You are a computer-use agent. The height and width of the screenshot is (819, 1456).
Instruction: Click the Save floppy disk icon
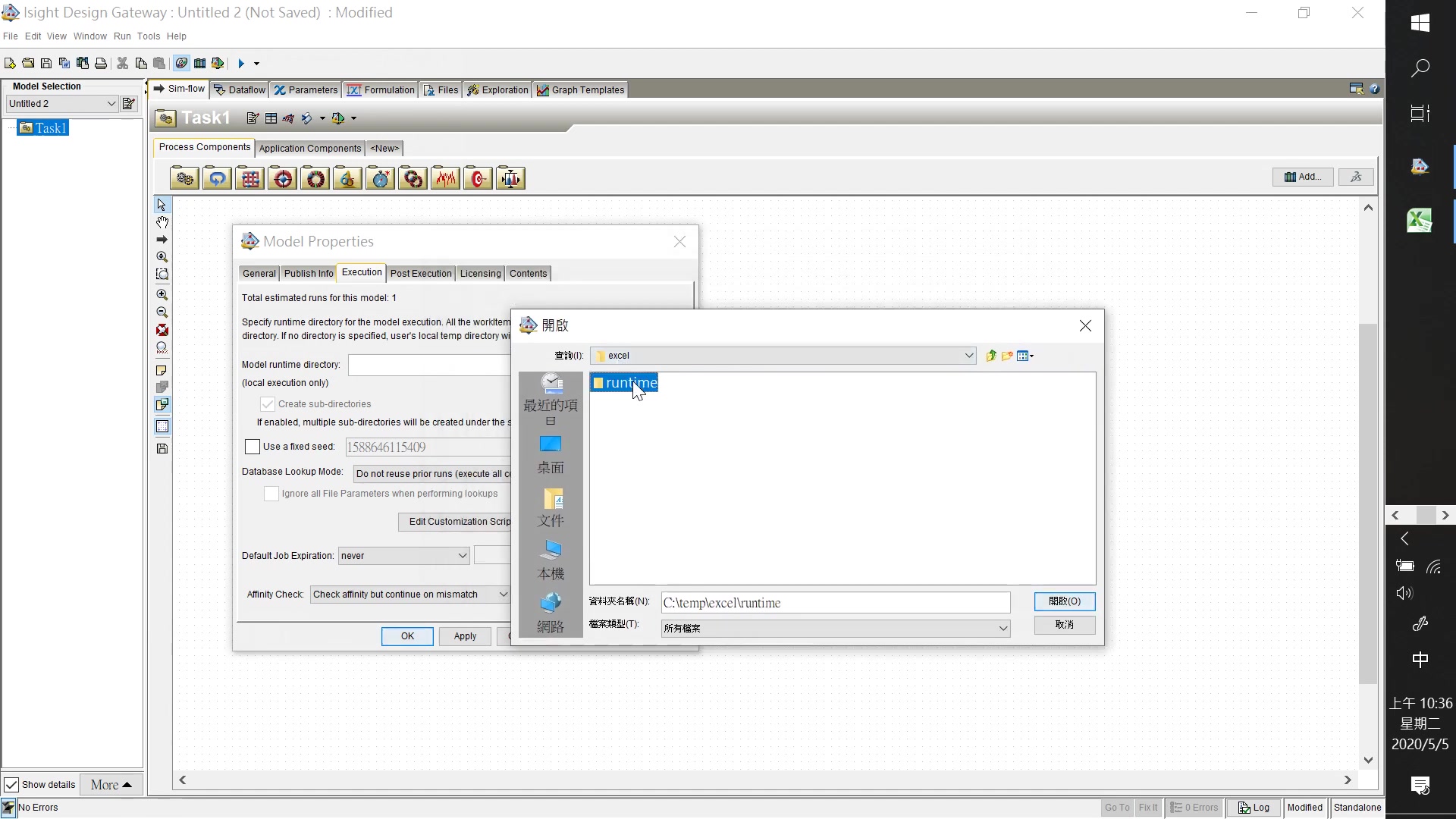tap(46, 64)
